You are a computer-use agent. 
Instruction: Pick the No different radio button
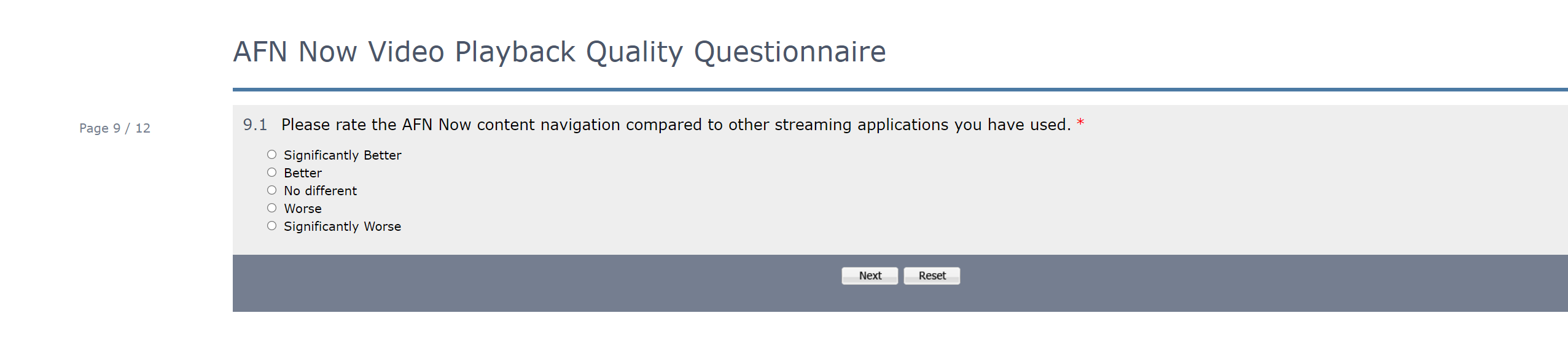[271, 190]
